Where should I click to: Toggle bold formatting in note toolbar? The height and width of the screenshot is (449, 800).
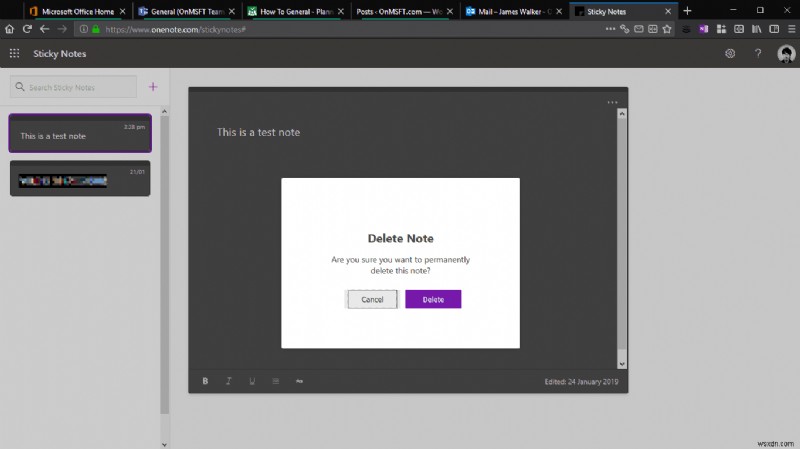click(x=205, y=381)
